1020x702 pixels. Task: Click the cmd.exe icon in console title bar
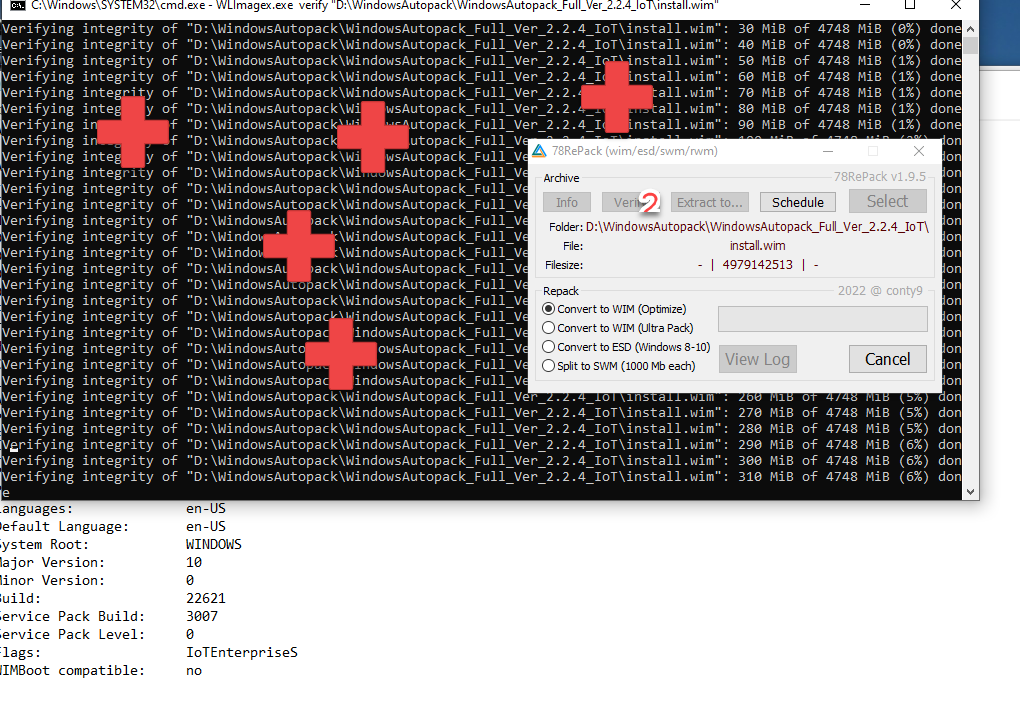pyautogui.click(x=18, y=5)
